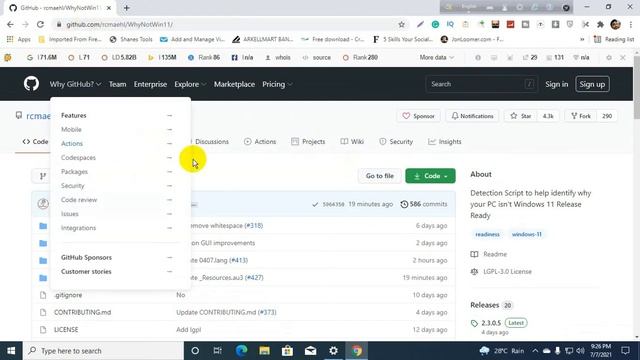The image size is (640, 360).
Task: Switch to the Wiki tab
Action: click(x=352, y=142)
